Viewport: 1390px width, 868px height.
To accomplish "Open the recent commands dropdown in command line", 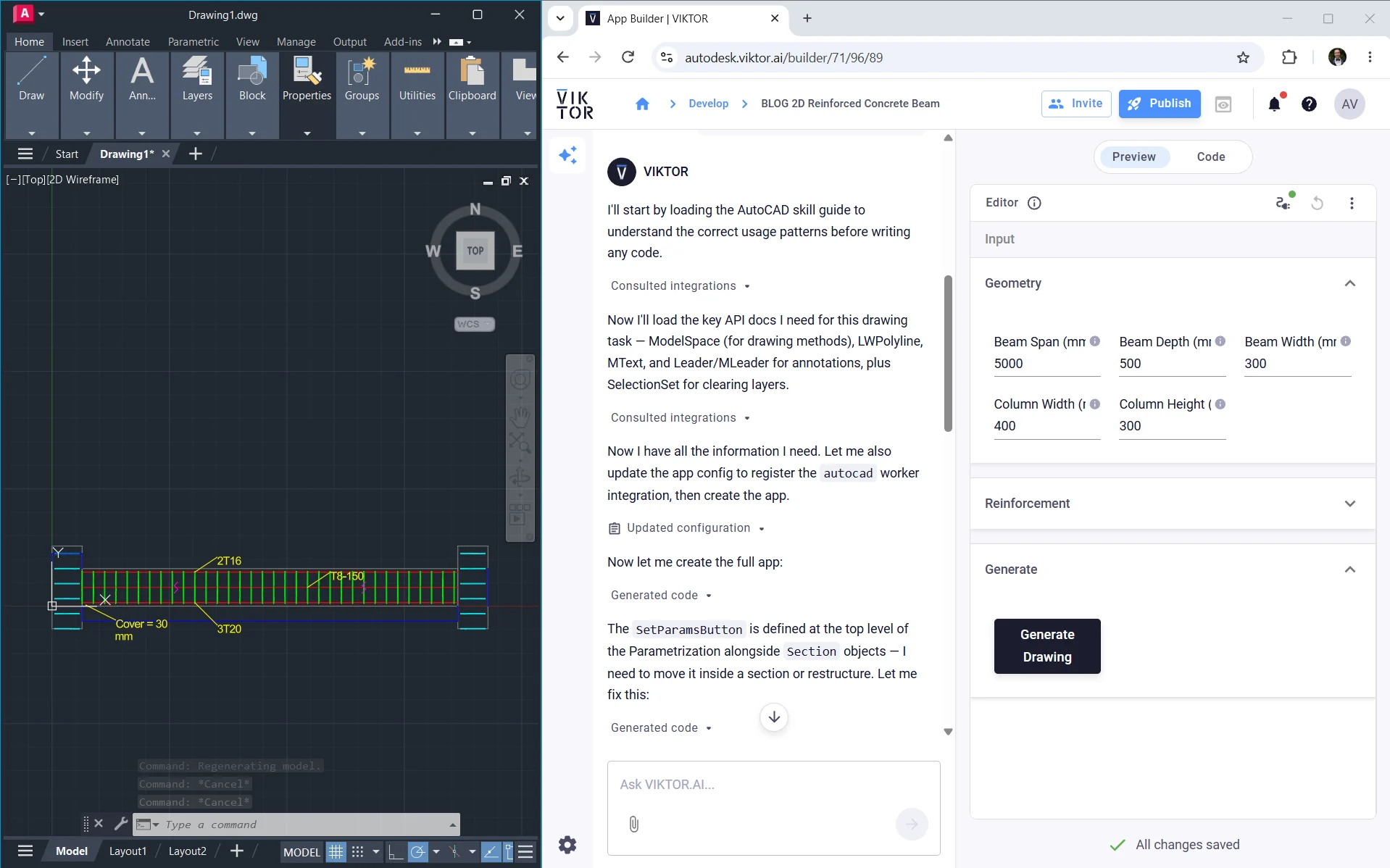I will tap(453, 825).
